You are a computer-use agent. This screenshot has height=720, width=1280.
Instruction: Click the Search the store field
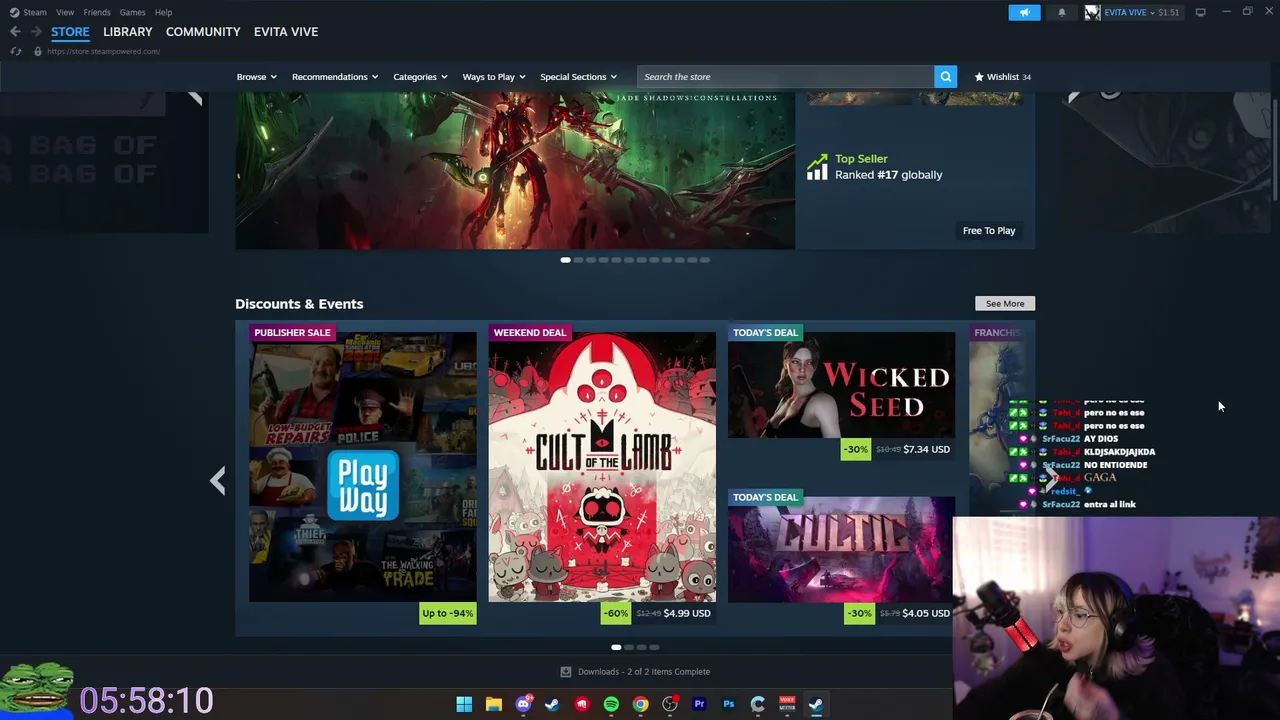[785, 77]
